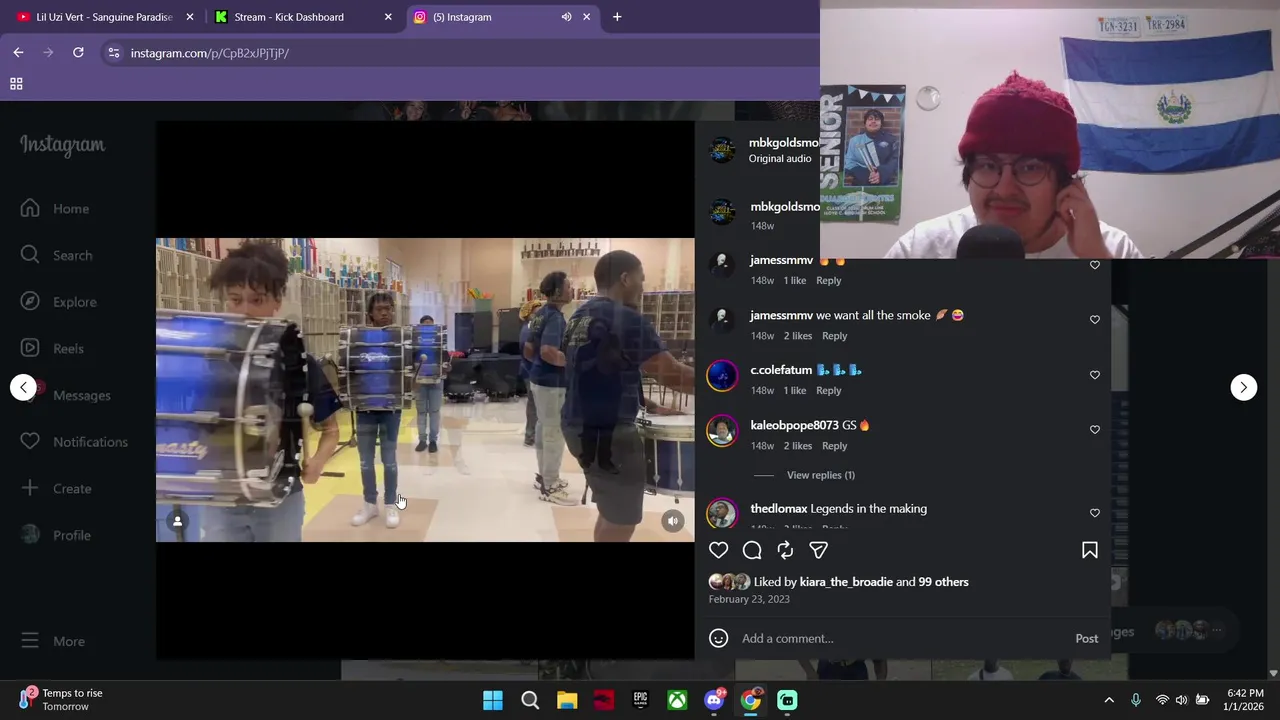Go to previous post arrow
The image size is (1280, 720).
[x=24, y=387]
